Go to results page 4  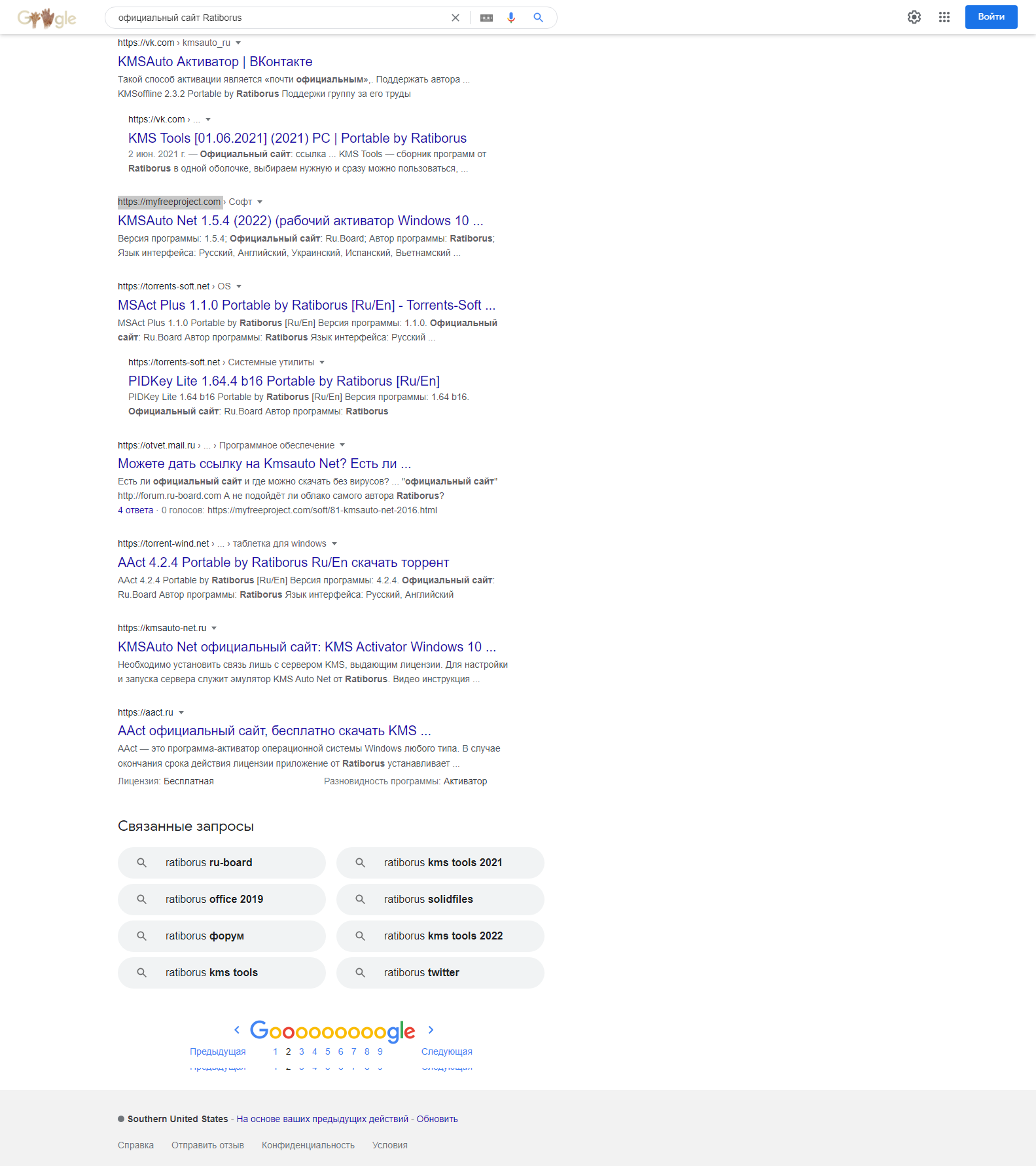[x=315, y=1052]
